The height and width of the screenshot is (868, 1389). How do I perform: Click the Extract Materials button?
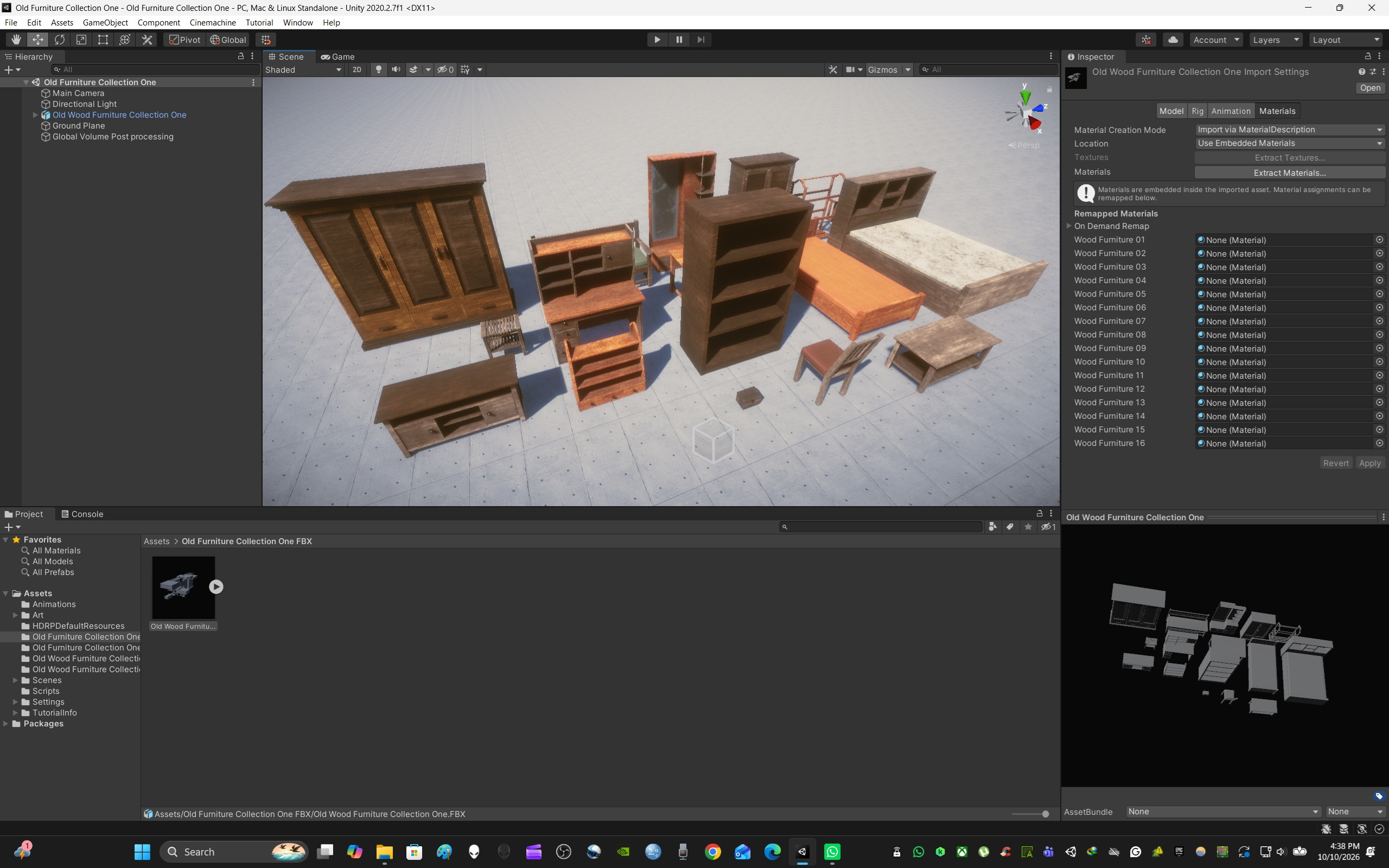pos(1290,172)
